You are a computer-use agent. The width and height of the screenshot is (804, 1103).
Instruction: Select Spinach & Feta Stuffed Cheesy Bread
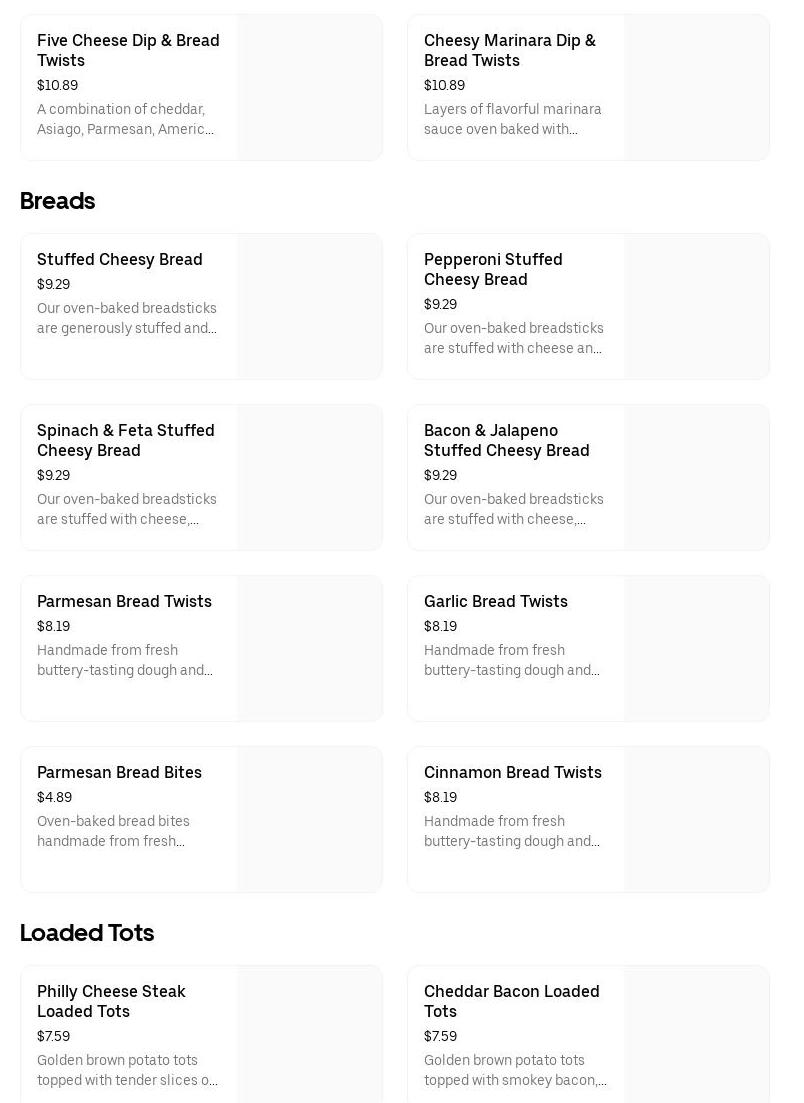126,440
